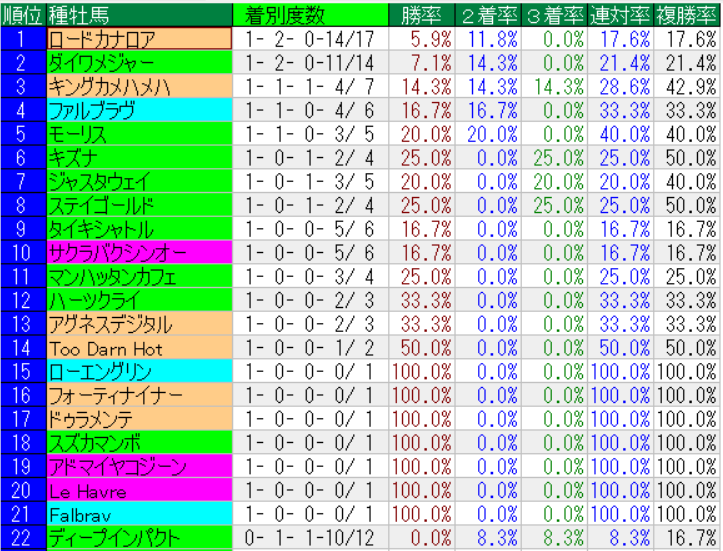The height and width of the screenshot is (551, 723).
Task: Click the 2着率 column header
Action: (x=488, y=14)
